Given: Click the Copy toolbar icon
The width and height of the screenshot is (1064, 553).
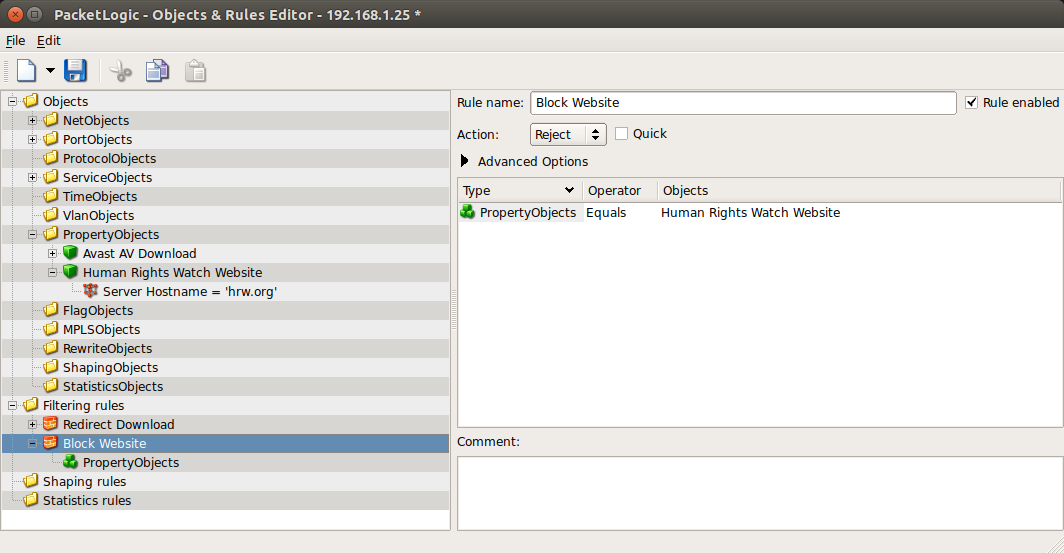Looking at the screenshot, I should (x=157, y=71).
